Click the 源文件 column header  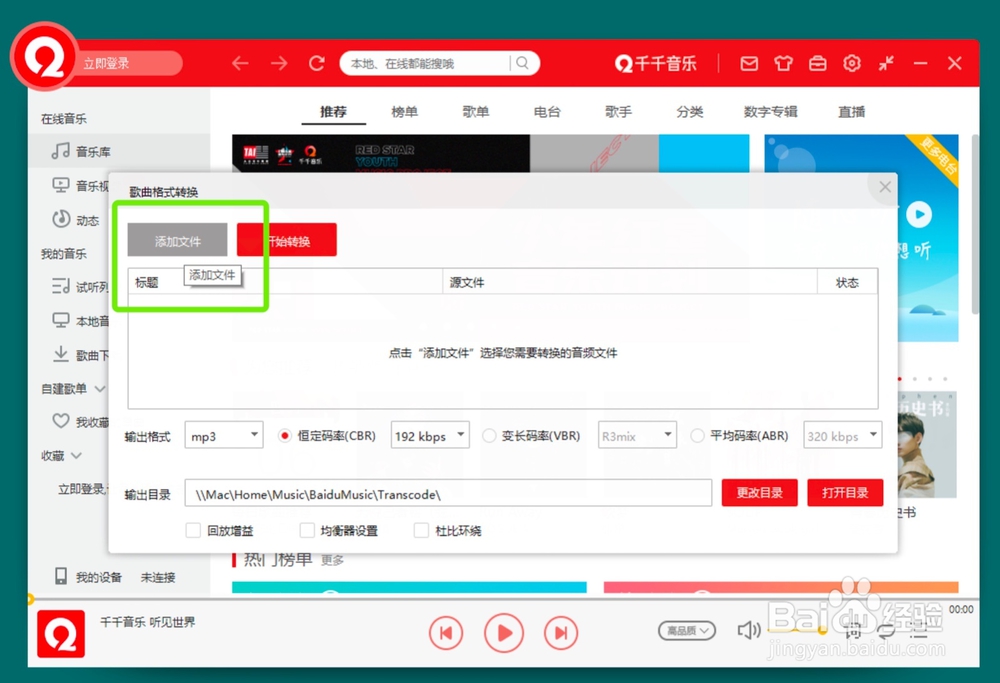coord(629,282)
